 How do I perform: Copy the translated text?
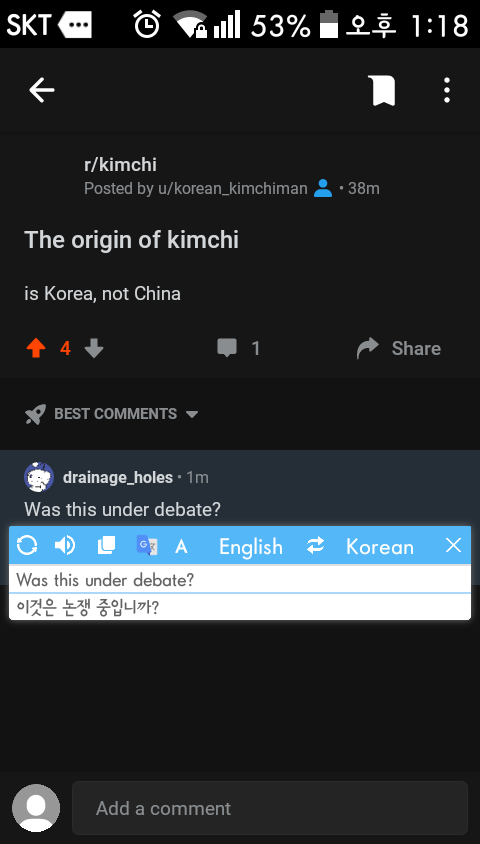point(106,546)
